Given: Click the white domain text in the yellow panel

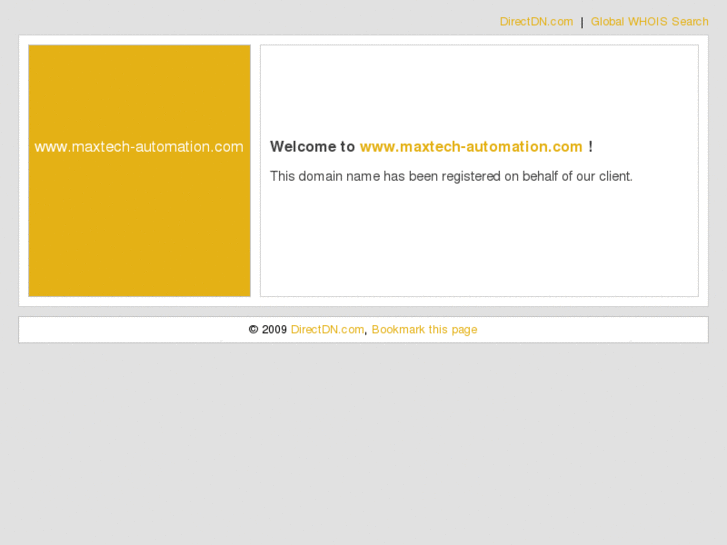Looking at the screenshot, I should (x=139, y=147).
